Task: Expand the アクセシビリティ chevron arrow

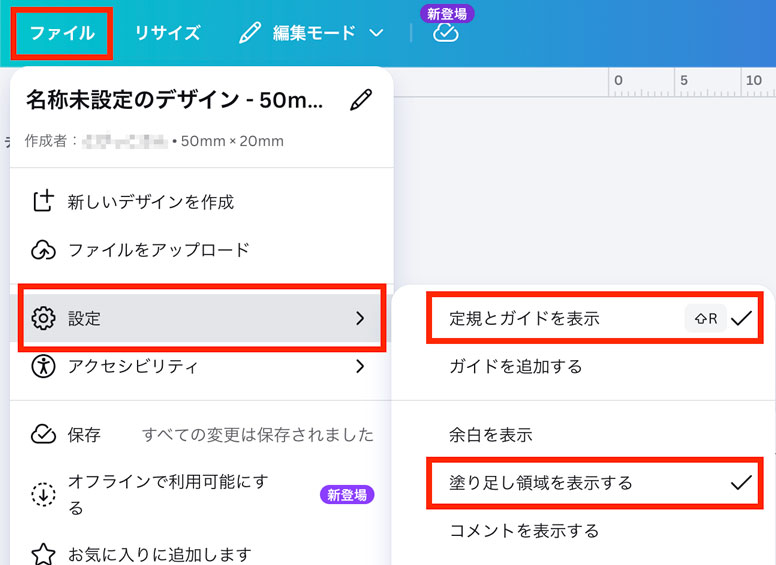Action: click(x=360, y=366)
